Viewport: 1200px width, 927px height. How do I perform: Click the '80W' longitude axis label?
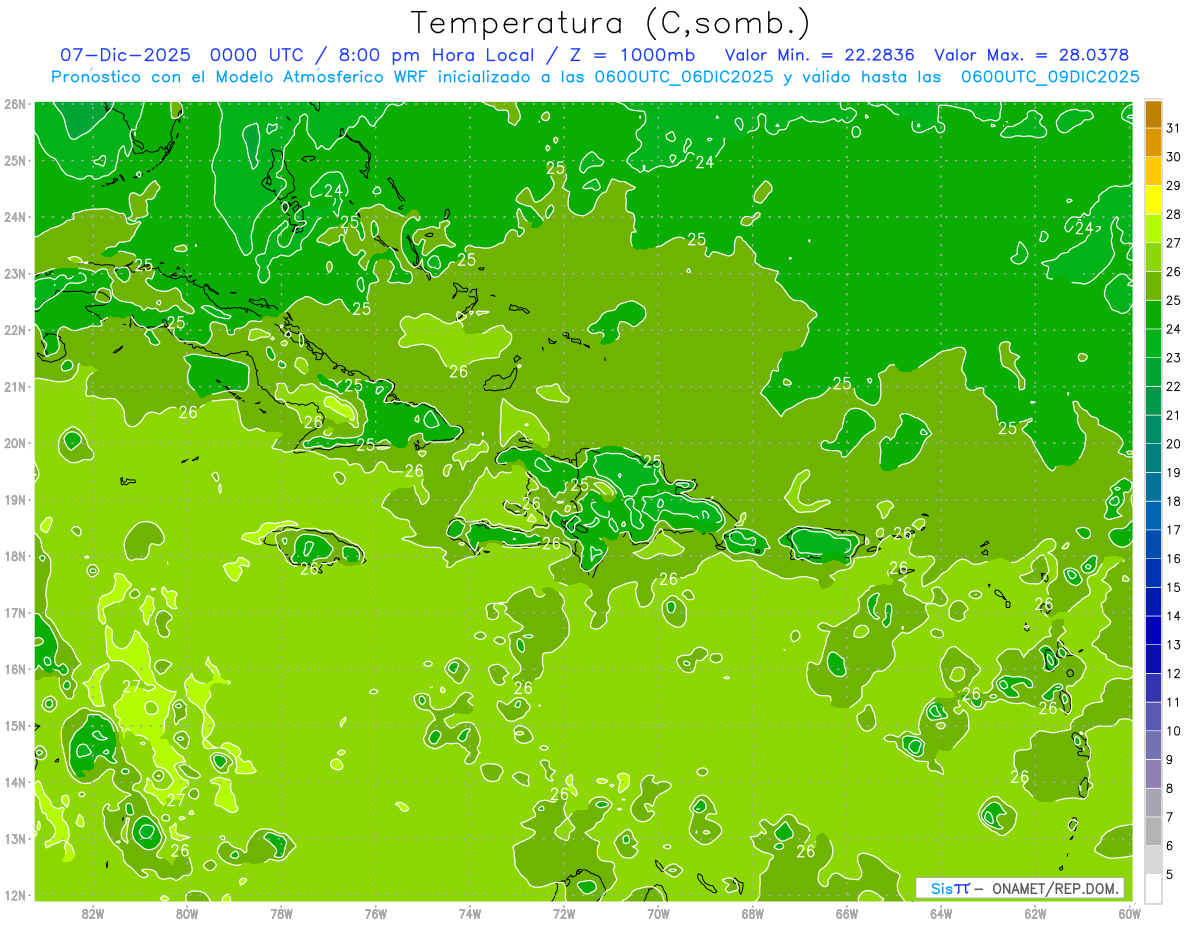click(x=187, y=913)
